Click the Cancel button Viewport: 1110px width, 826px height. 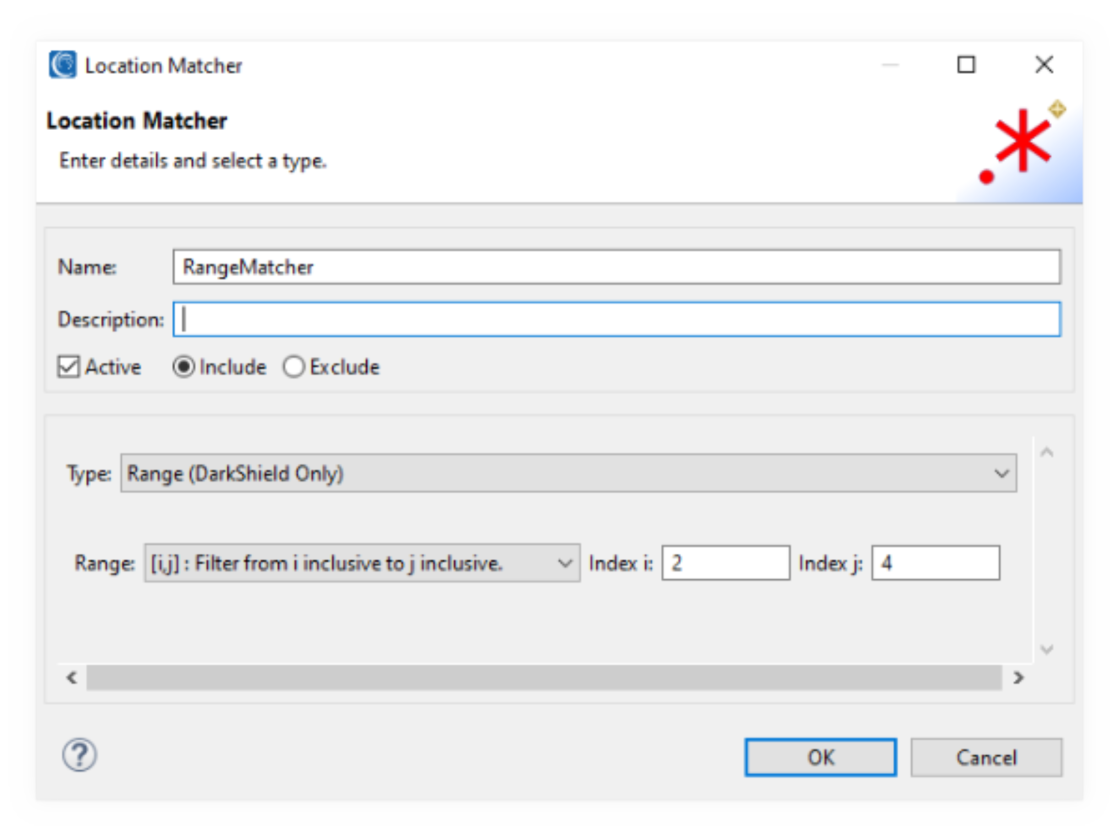986,757
